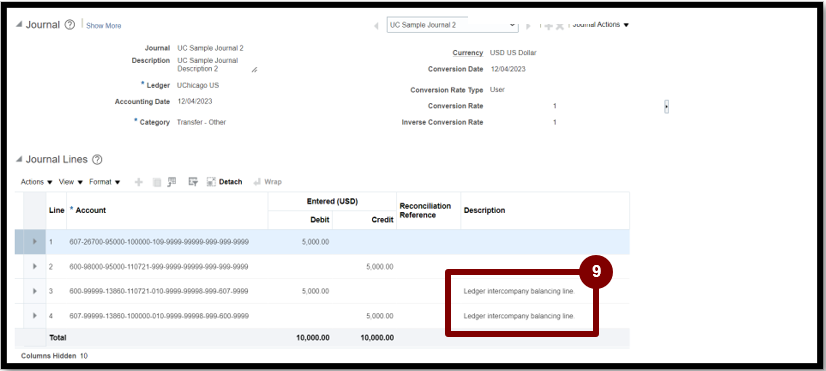The width and height of the screenshot is (826, 371).
Task: Click line 3 intercompany balancing description
Action: (x=519, y=291)
